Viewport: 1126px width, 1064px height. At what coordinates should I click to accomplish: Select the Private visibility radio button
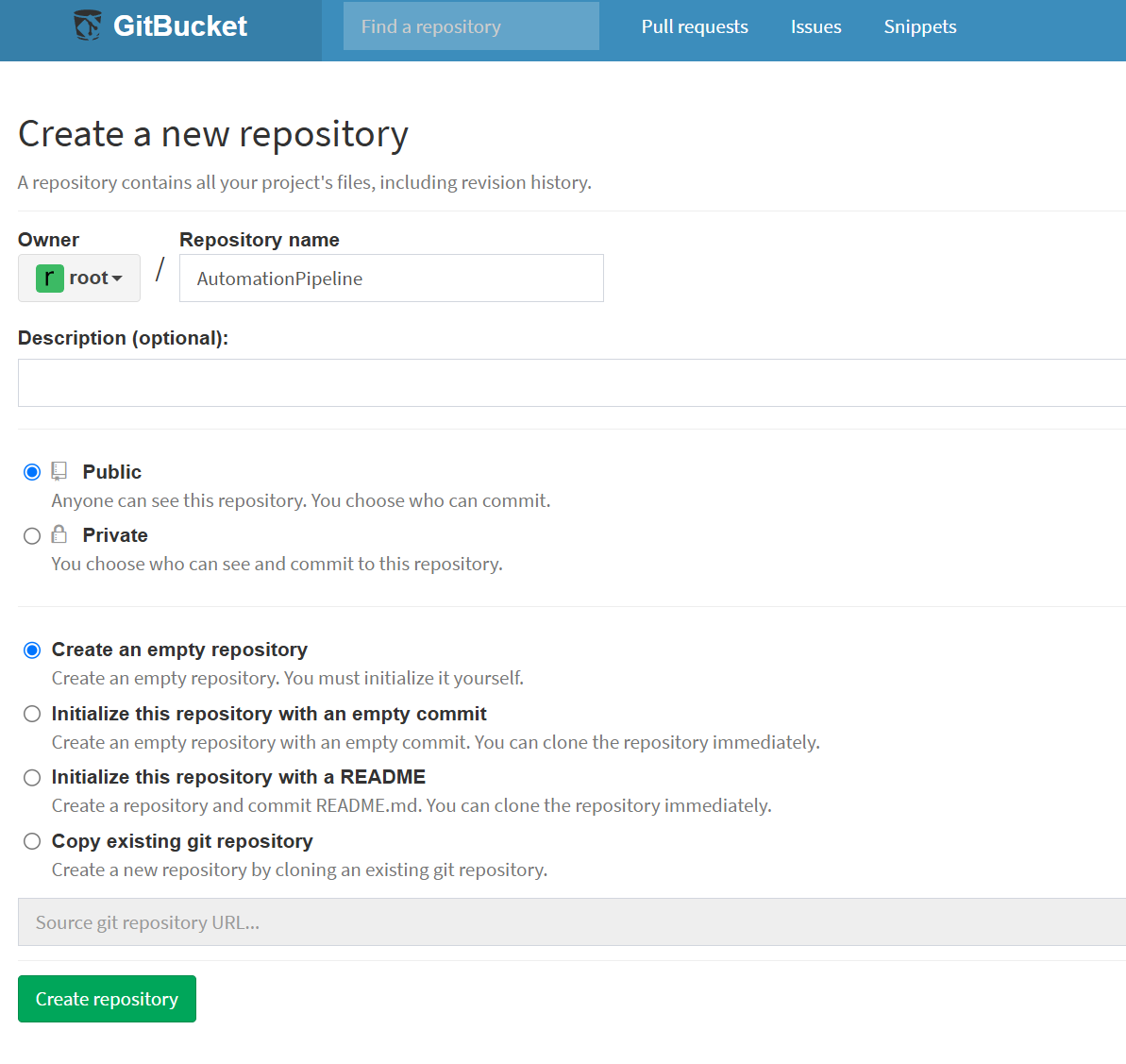31,536
